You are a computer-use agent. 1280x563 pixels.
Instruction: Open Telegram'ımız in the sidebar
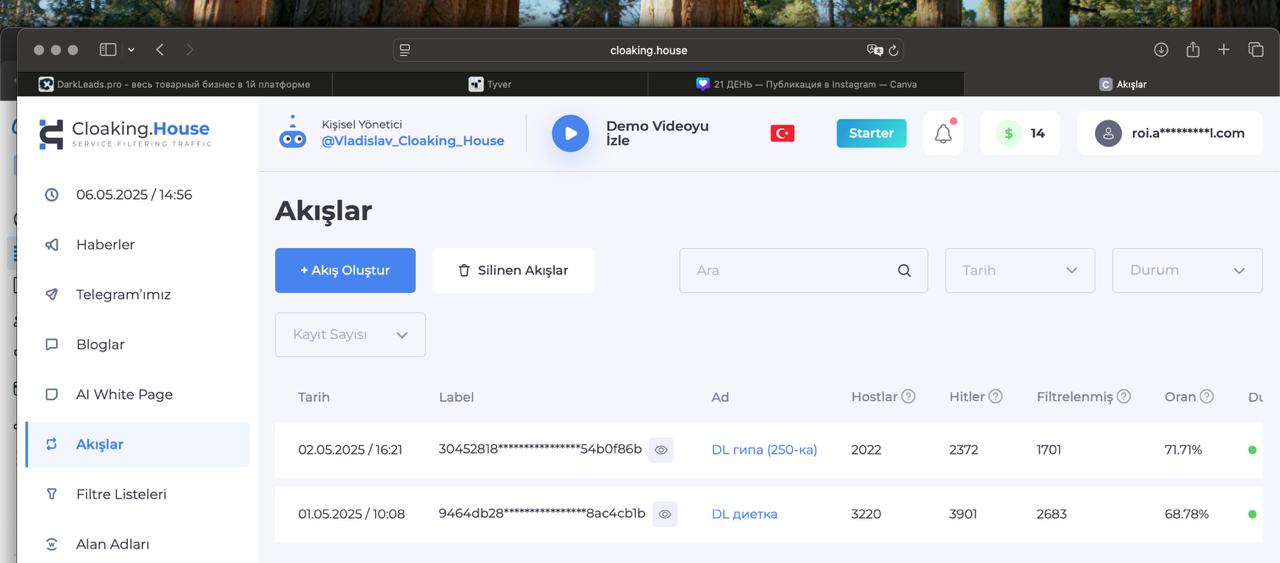[x=137, y=294]
